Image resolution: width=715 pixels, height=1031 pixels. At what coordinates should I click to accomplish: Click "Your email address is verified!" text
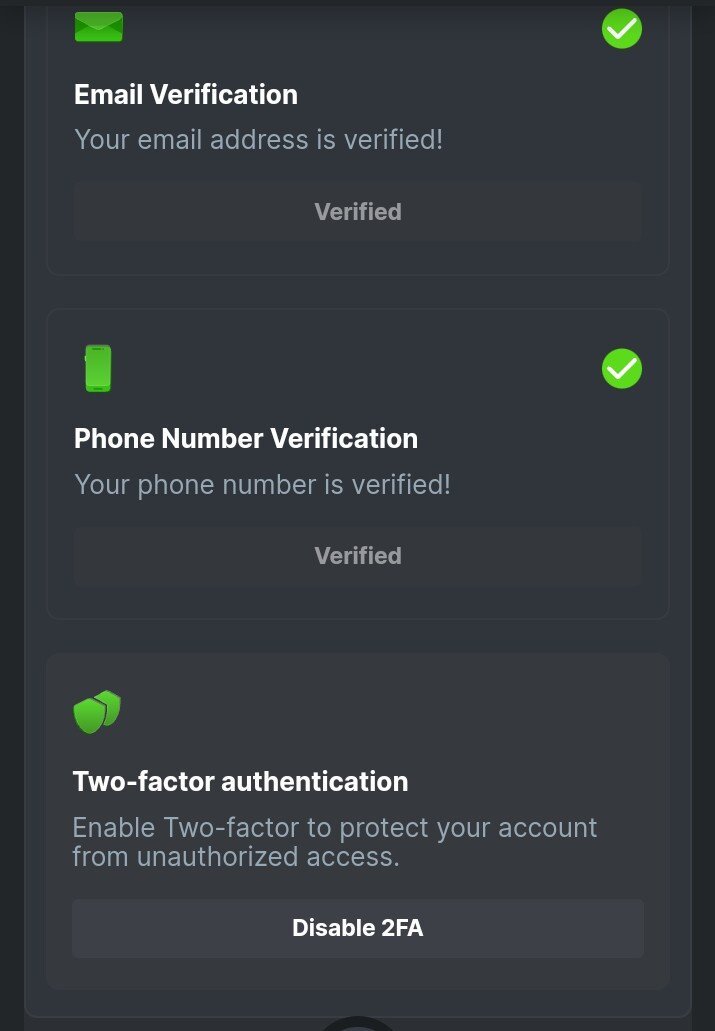(258, 140)
